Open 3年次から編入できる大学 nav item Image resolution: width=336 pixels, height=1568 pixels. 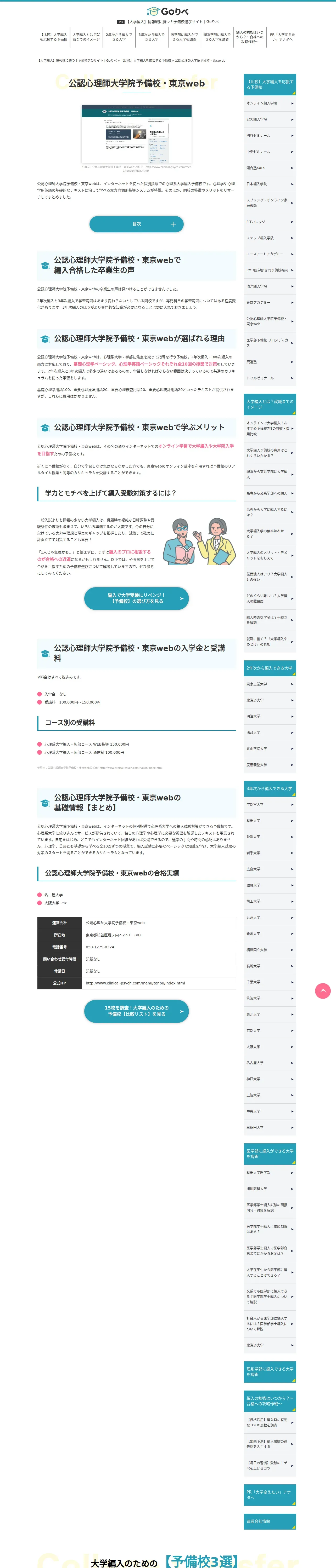click(x=151, y=37)
